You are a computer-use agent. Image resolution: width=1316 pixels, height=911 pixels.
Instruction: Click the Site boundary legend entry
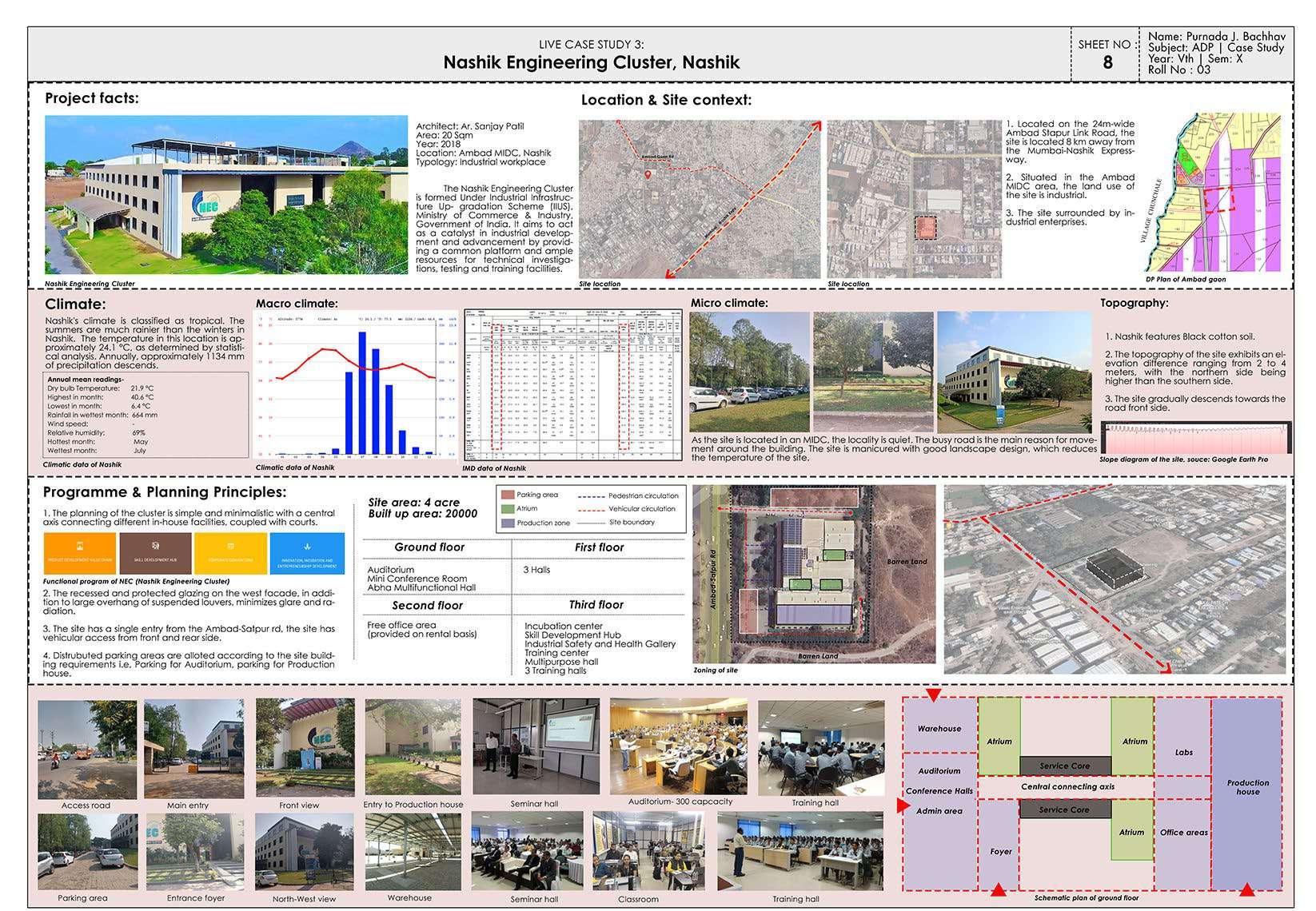(x=616, y=523)
